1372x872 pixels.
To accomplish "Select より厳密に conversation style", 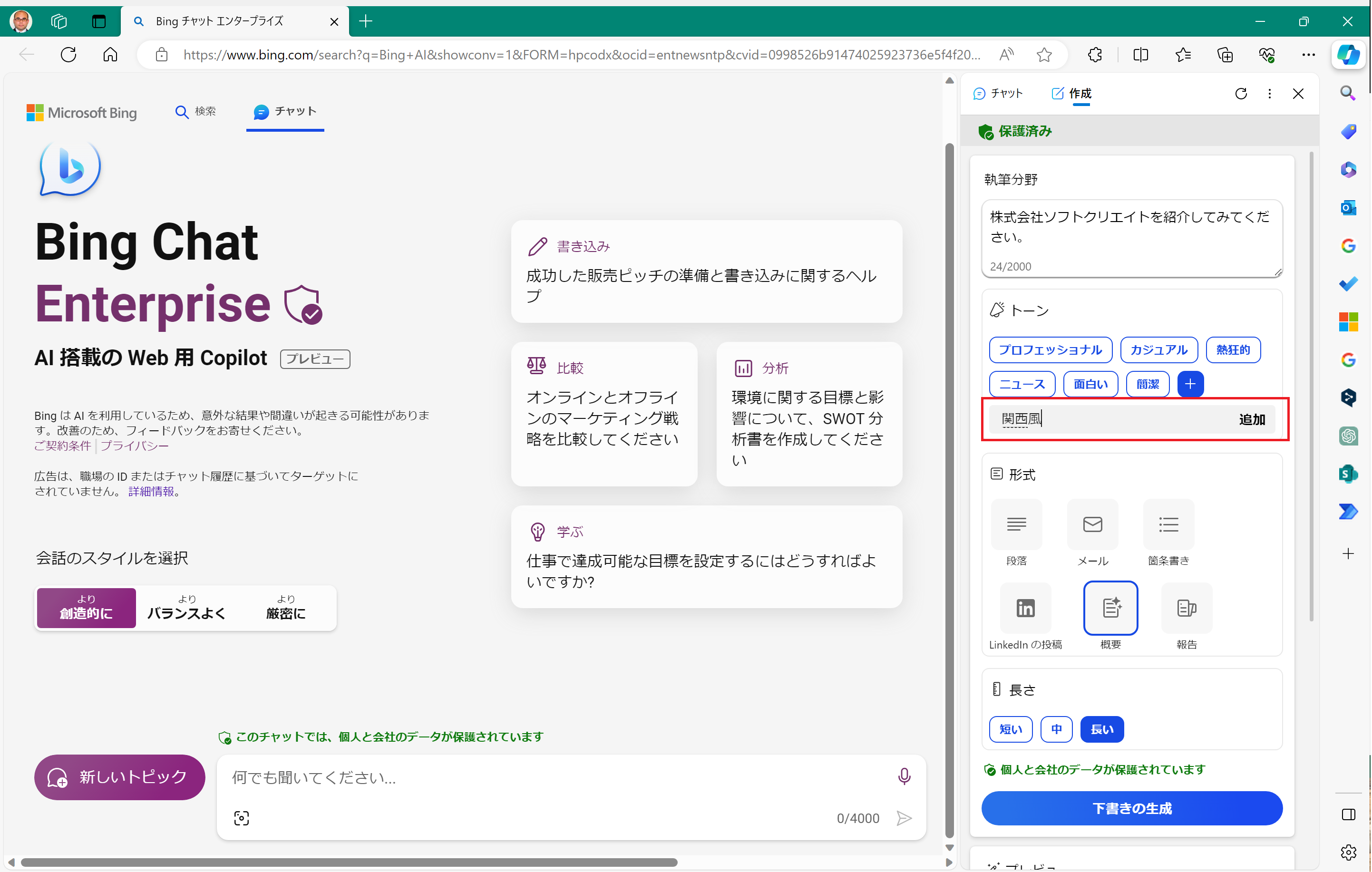I will pyautogui.click(x=286, y=608).
